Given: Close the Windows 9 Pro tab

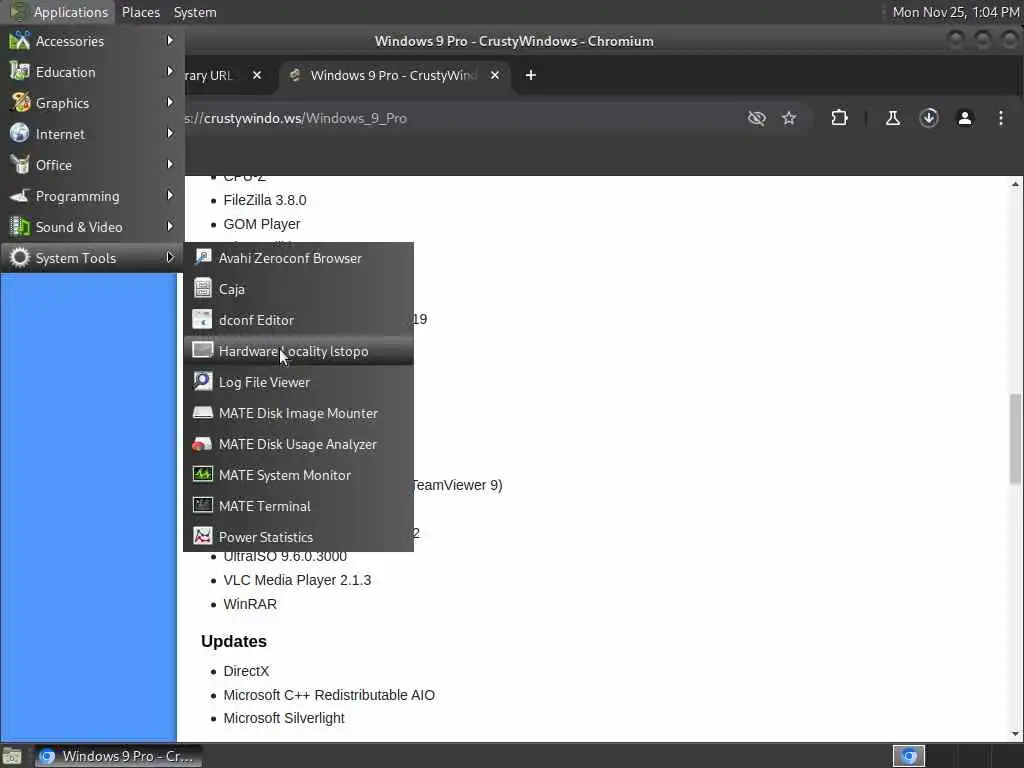Looking at the screenshot, I should tap(495, 76).
